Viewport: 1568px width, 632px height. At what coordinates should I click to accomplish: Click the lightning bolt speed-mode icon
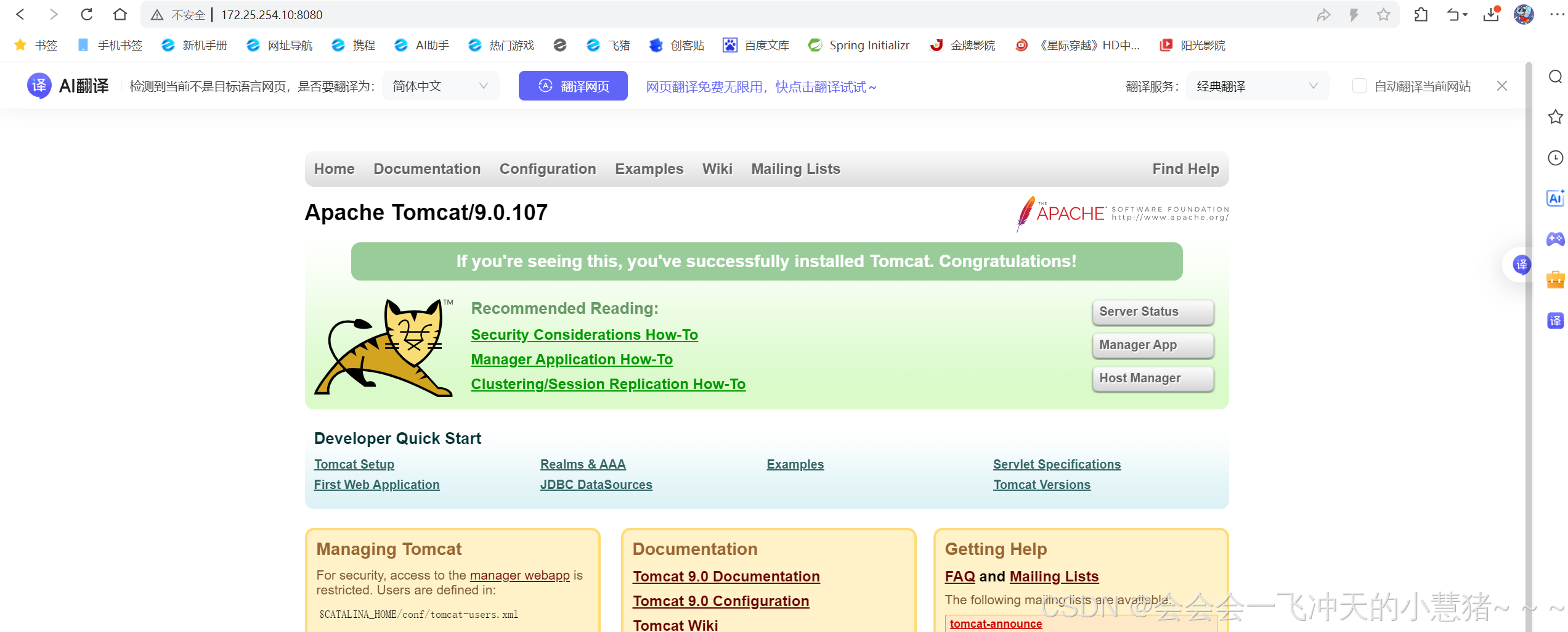pyautogui.click(x=1354, y=15)
